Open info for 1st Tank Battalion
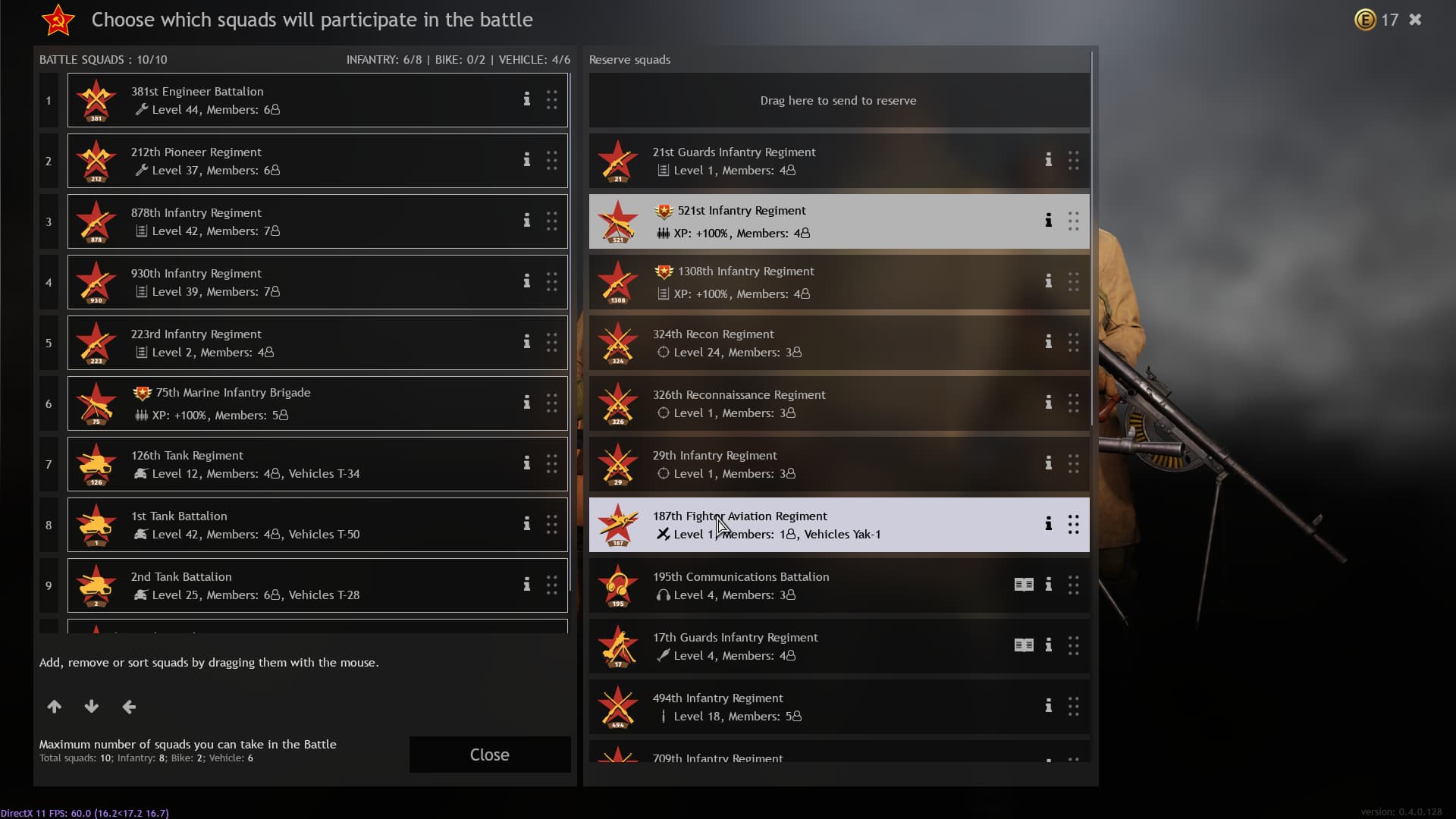The image size is (1456, 819). click(526, 524)
